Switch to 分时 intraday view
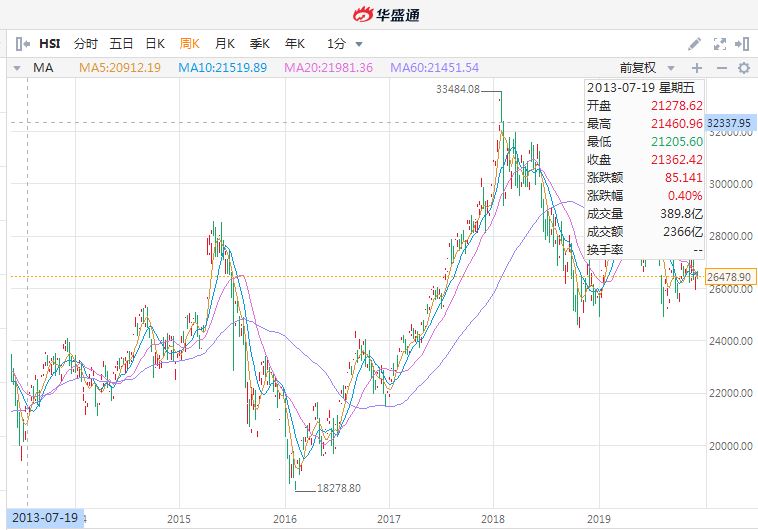 86,44
